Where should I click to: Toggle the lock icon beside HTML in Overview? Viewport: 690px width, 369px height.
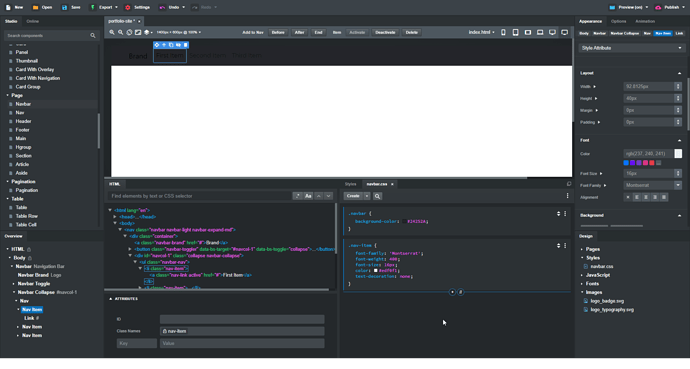[x=29, y=249]
